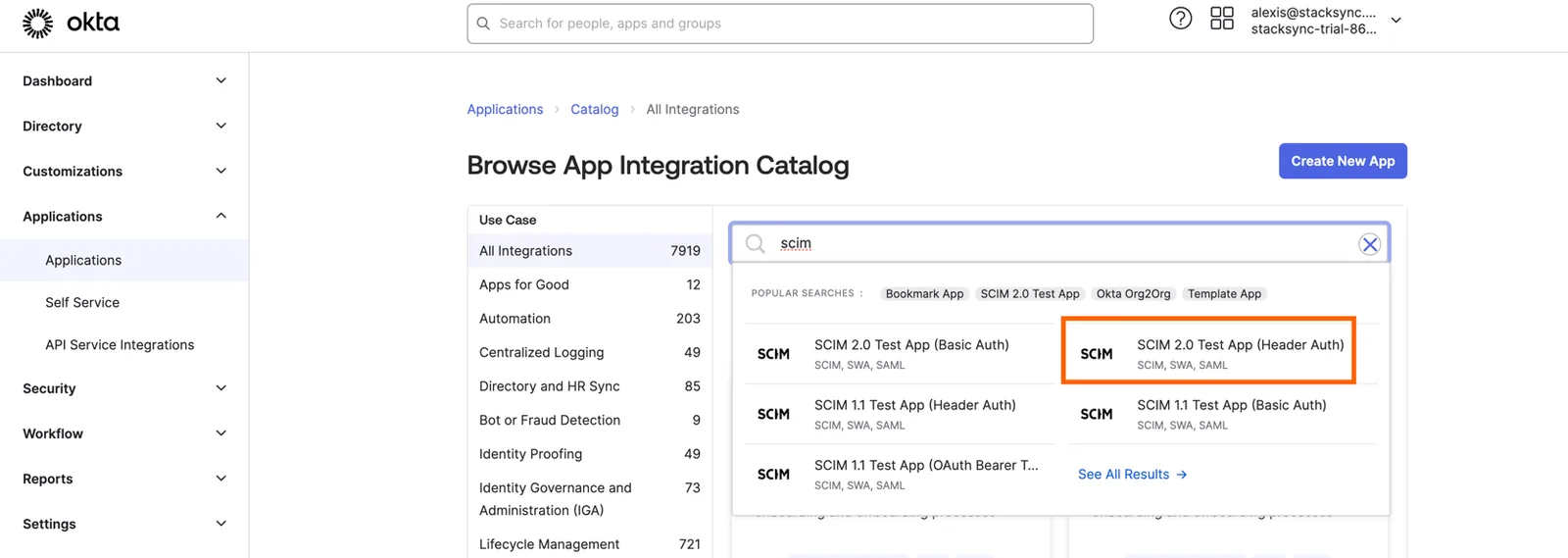The image size is (1568, 558).
Task: Click the Create New App button
Action: (1343, 161)
